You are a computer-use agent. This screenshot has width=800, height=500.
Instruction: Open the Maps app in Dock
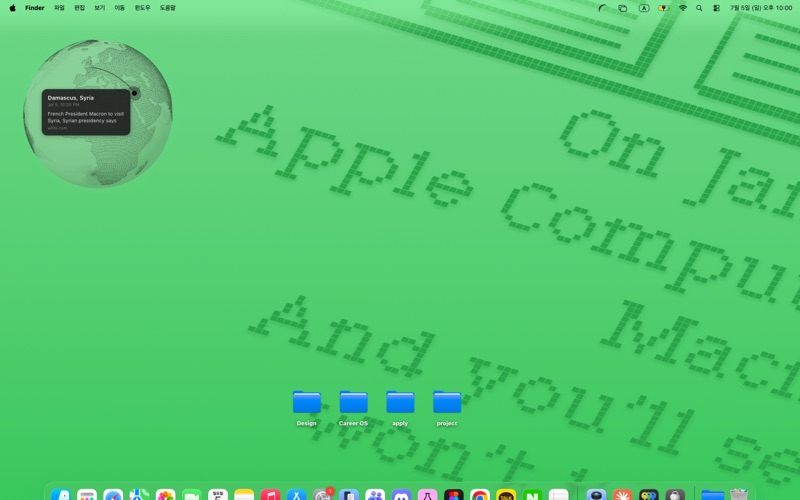tap(139, 496)
